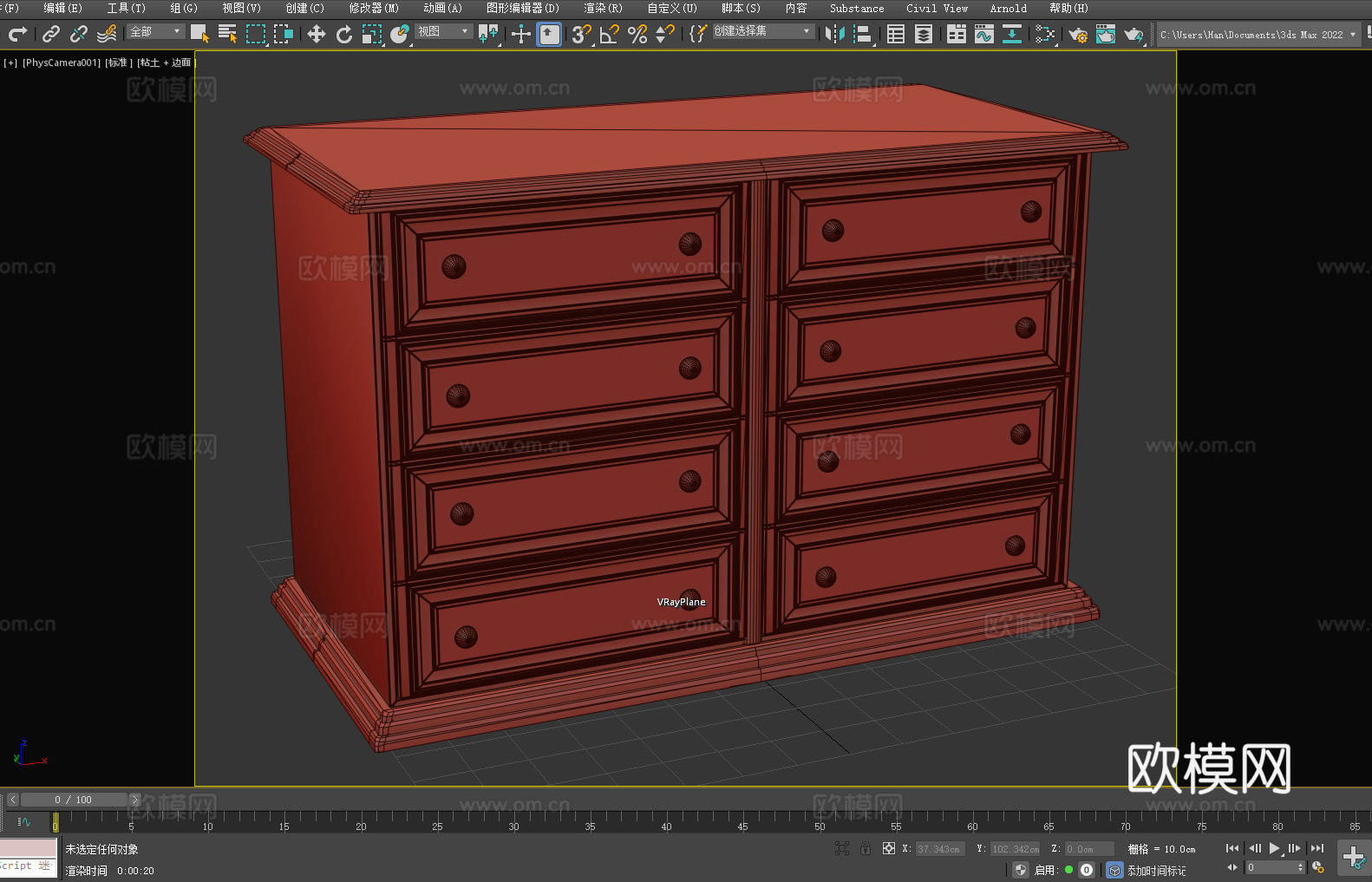
Task: Toggle the Angle Snap button
Action: tap(610, 34)
